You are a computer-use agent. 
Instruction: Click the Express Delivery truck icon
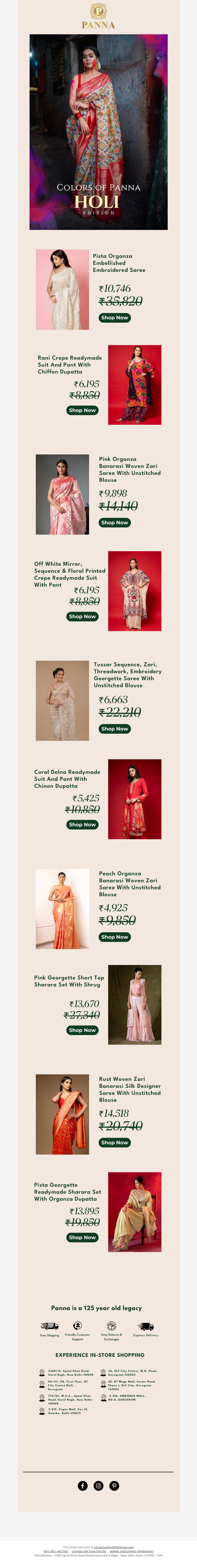(x=145, y=1326)
